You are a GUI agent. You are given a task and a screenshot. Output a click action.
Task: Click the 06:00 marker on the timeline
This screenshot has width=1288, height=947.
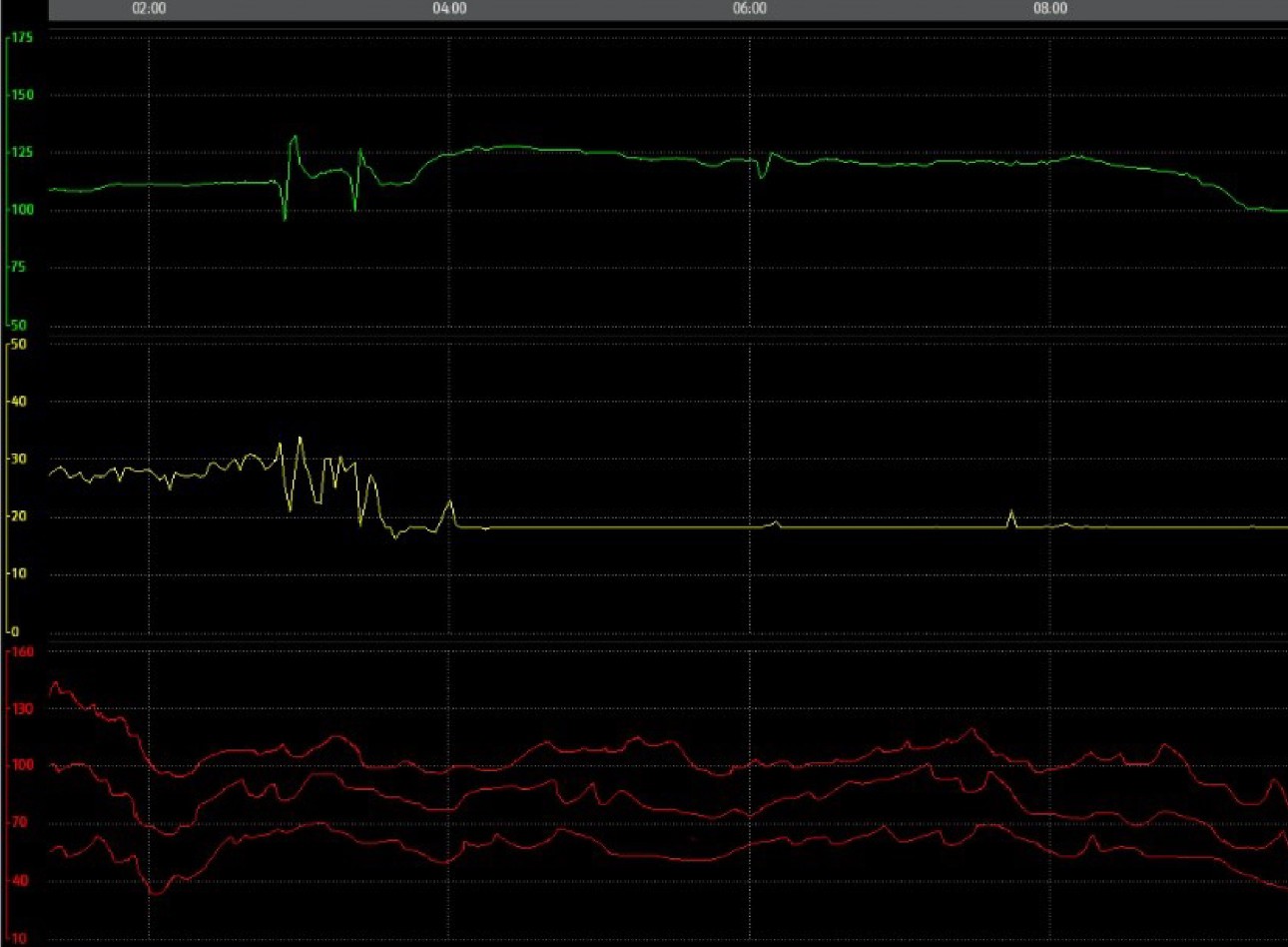tap(750, 8)
